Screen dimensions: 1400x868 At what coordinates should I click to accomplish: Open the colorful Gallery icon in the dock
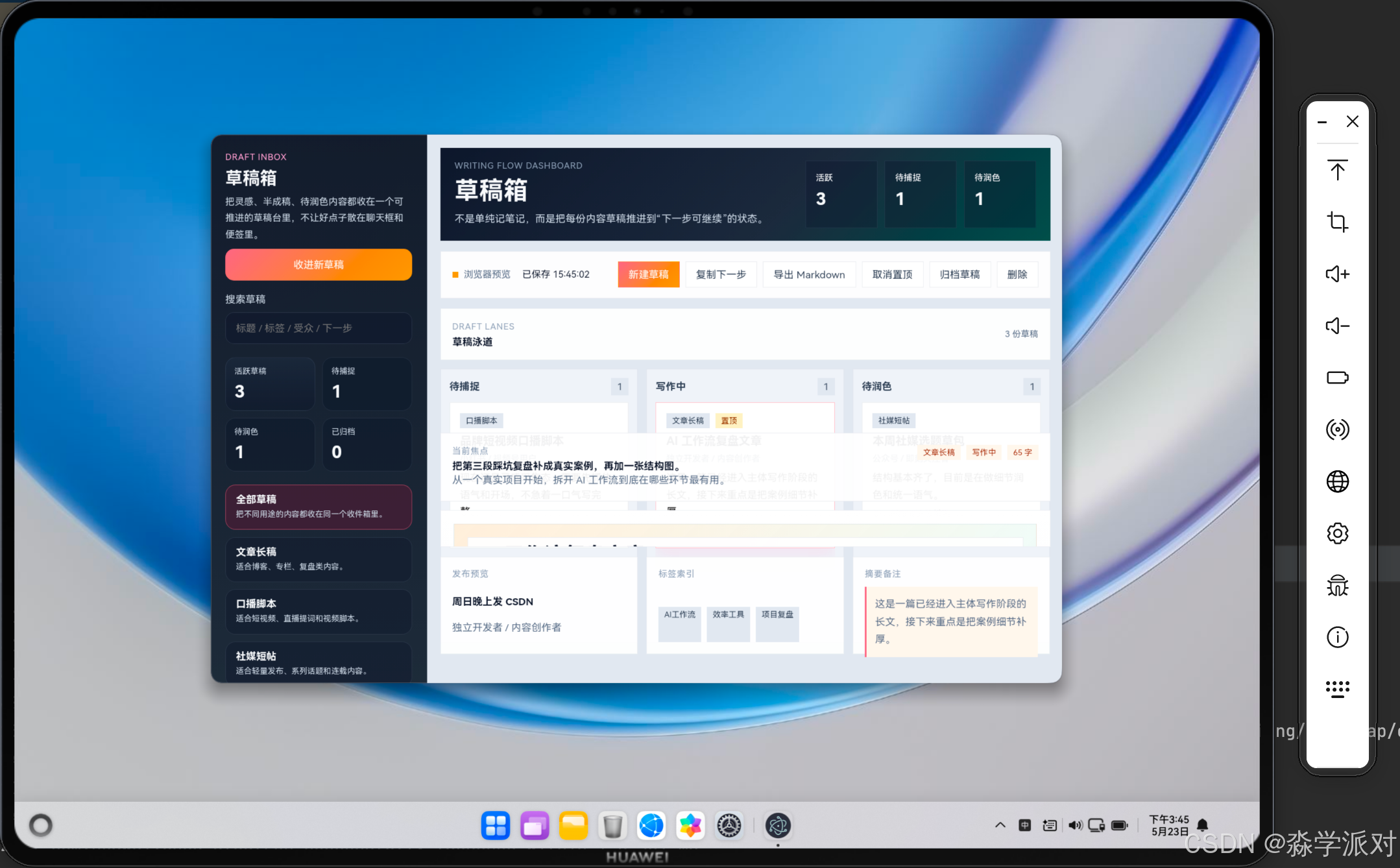point(690,826)
